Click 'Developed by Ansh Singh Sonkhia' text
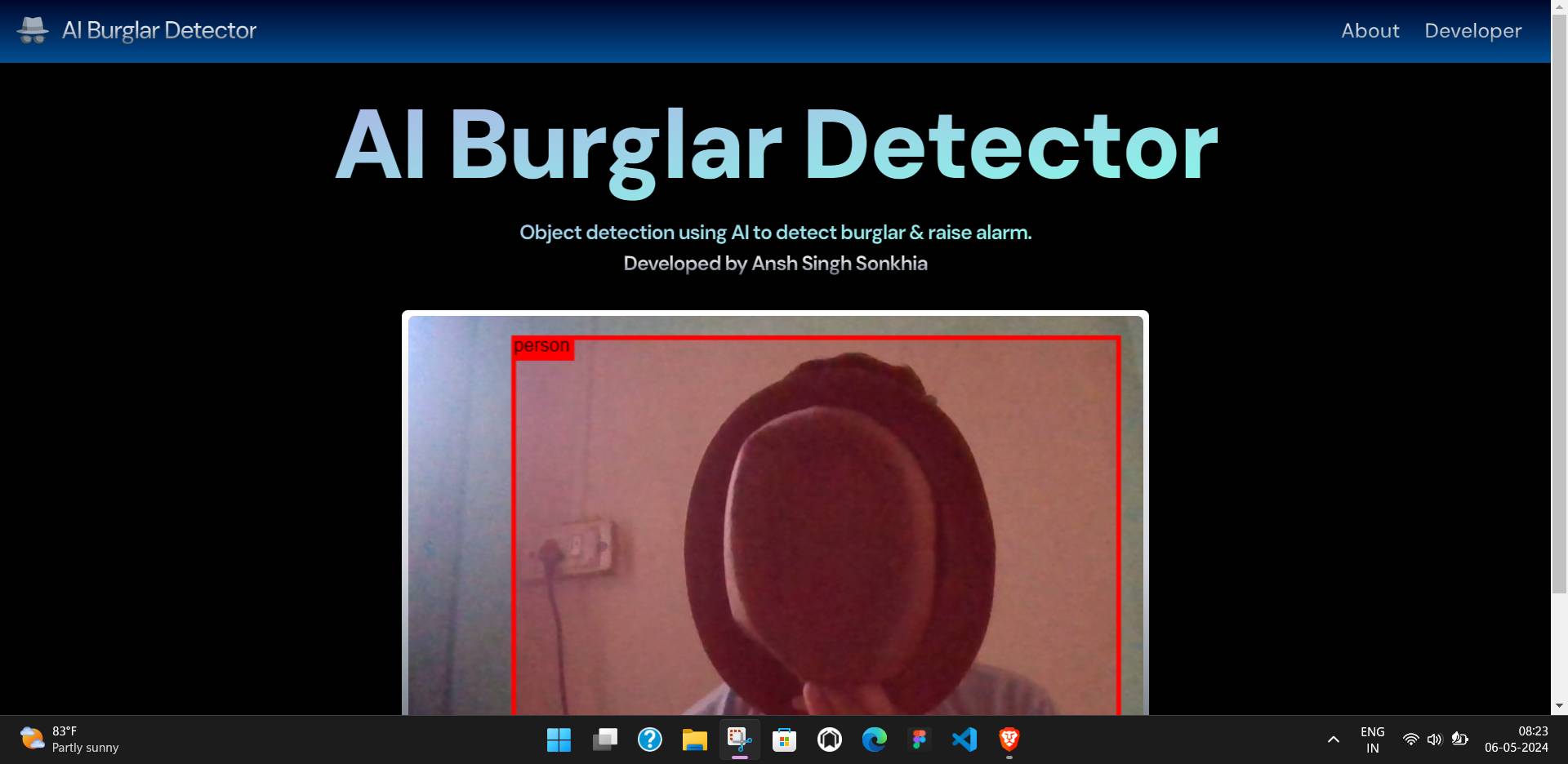This screenshot has height=764, width=1568. 775,264
